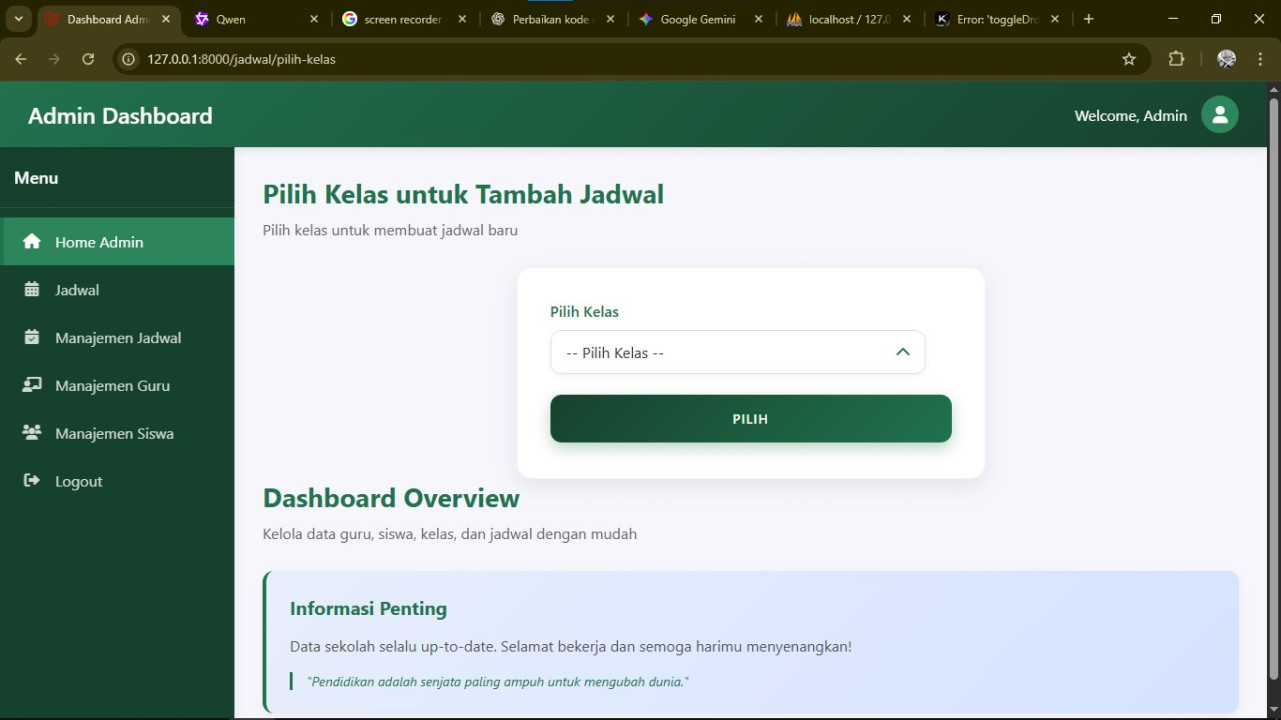This screenshot has width=1281, height=720.
Task: Reload the page using the refresh icon
Action: (x=88, y=59)
